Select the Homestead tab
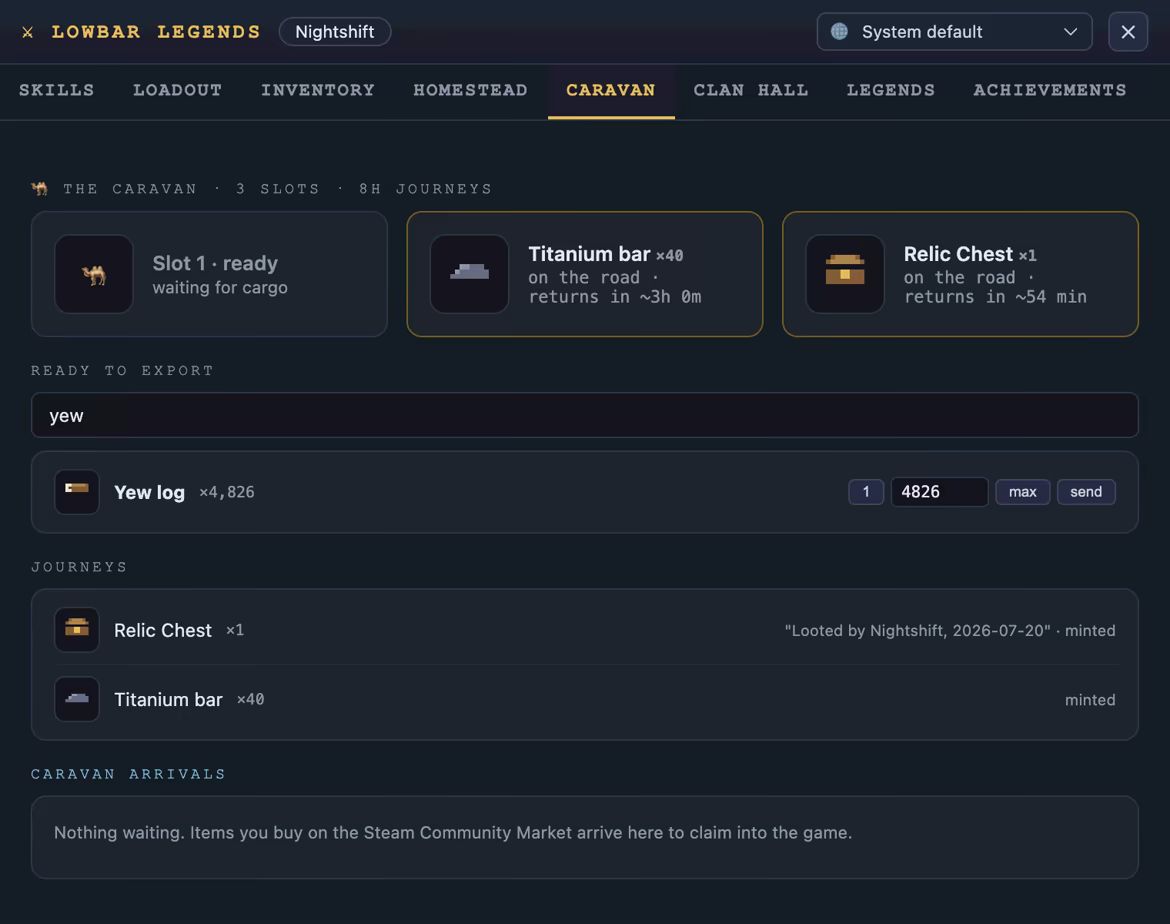This screenshot has width=1170, height=924. click(471, 90)
